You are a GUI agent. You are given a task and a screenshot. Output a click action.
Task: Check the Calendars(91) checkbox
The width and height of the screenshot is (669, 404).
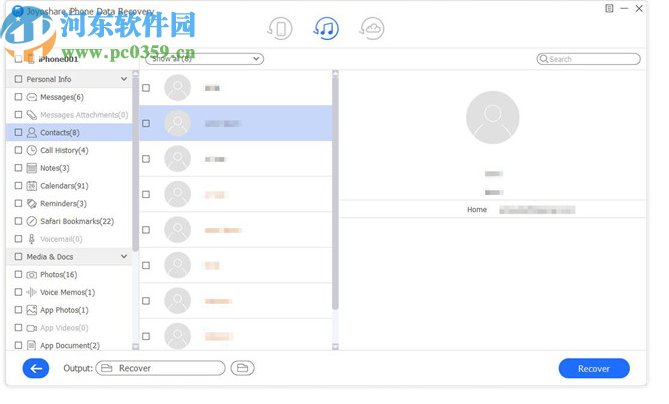[18, 186]
